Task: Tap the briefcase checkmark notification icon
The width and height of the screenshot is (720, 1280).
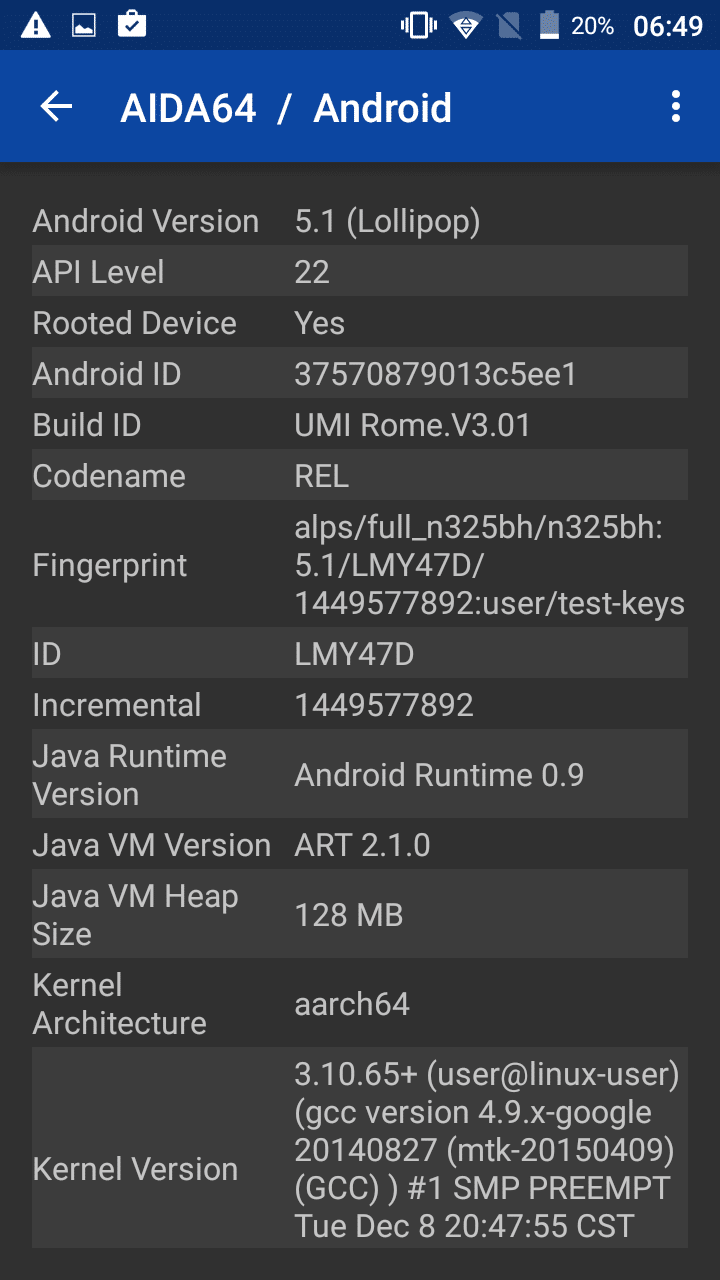Action: pos(132,25)
